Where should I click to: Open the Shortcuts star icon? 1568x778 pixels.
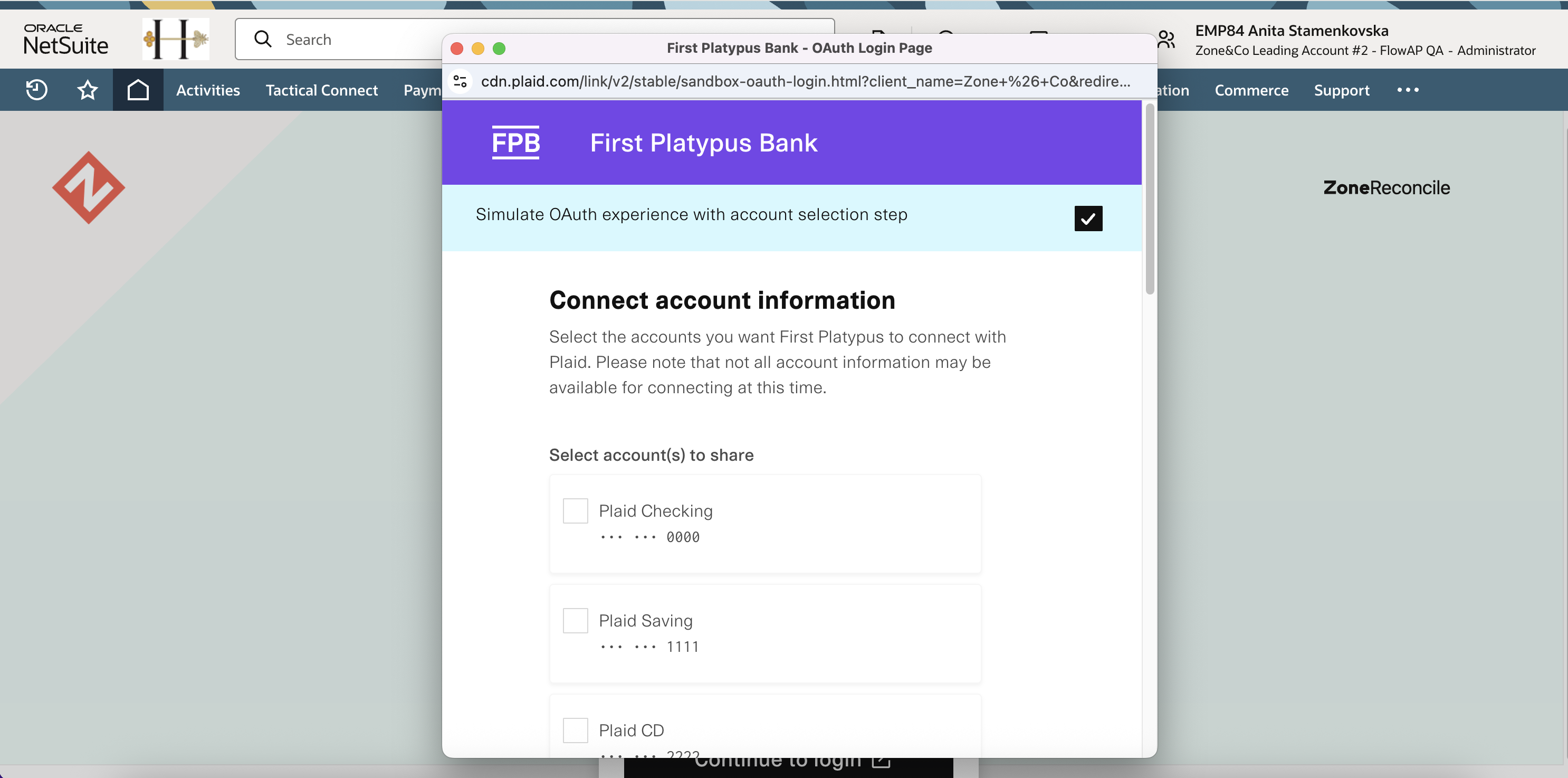click(88, 90)
